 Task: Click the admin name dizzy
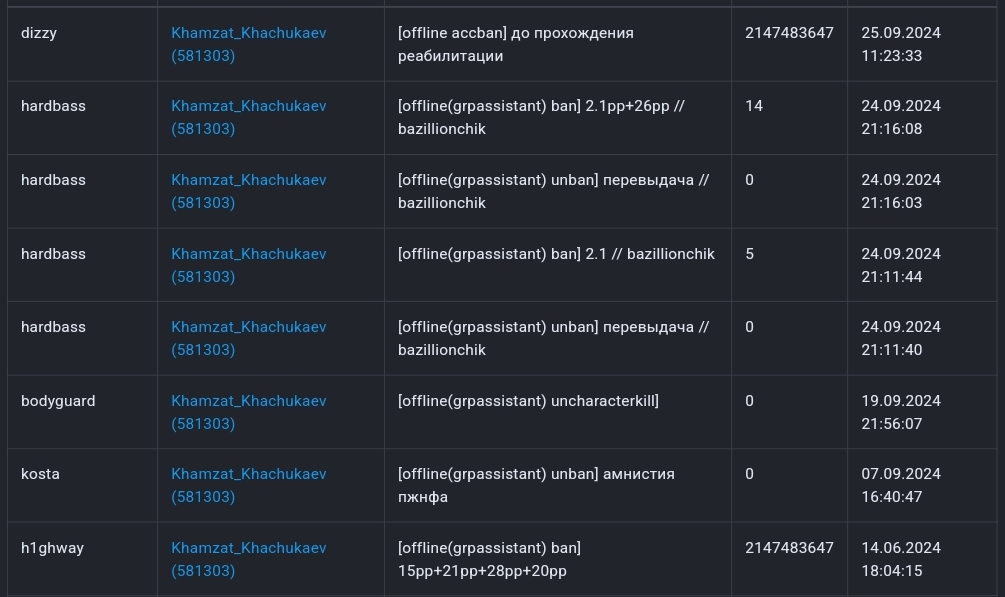coord(39,33)
